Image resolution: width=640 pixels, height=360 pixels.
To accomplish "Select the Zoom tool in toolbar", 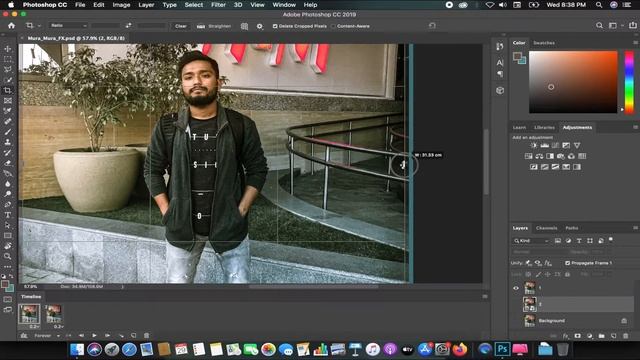I will click(8, 256).
